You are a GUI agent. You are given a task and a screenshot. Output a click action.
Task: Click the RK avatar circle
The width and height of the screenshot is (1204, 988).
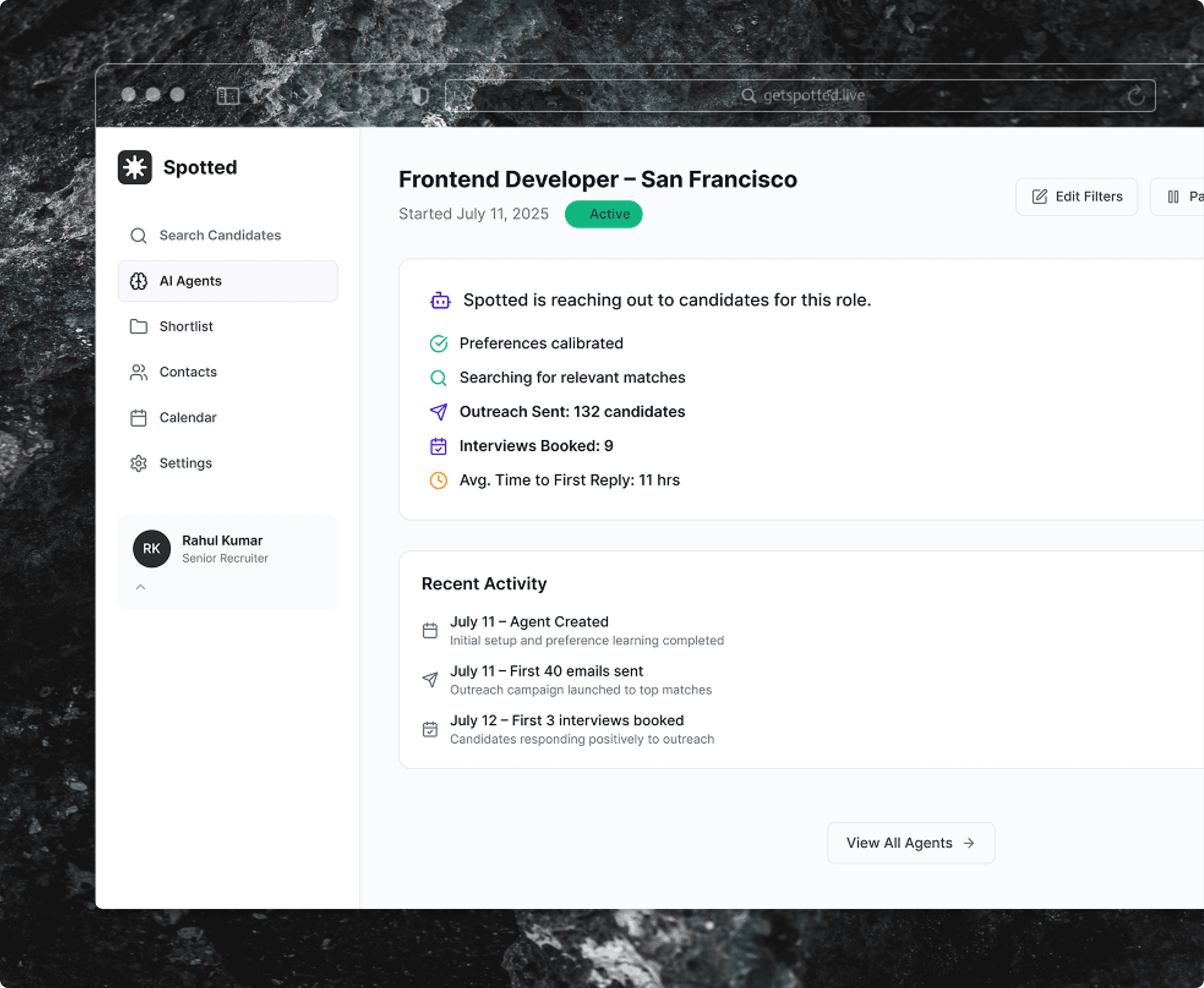[151, 549]
